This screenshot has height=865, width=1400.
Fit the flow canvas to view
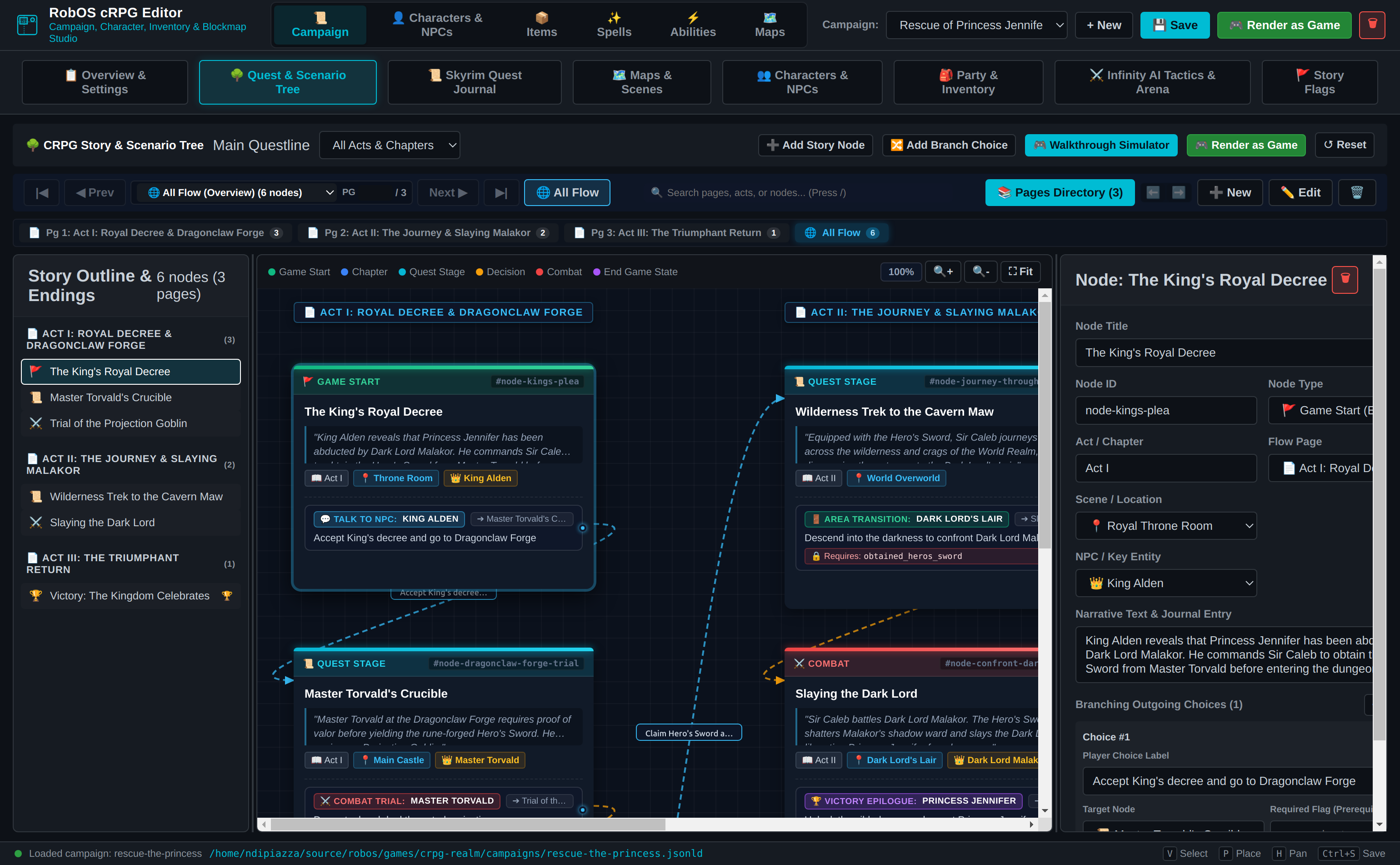[x=1020, y=272]
